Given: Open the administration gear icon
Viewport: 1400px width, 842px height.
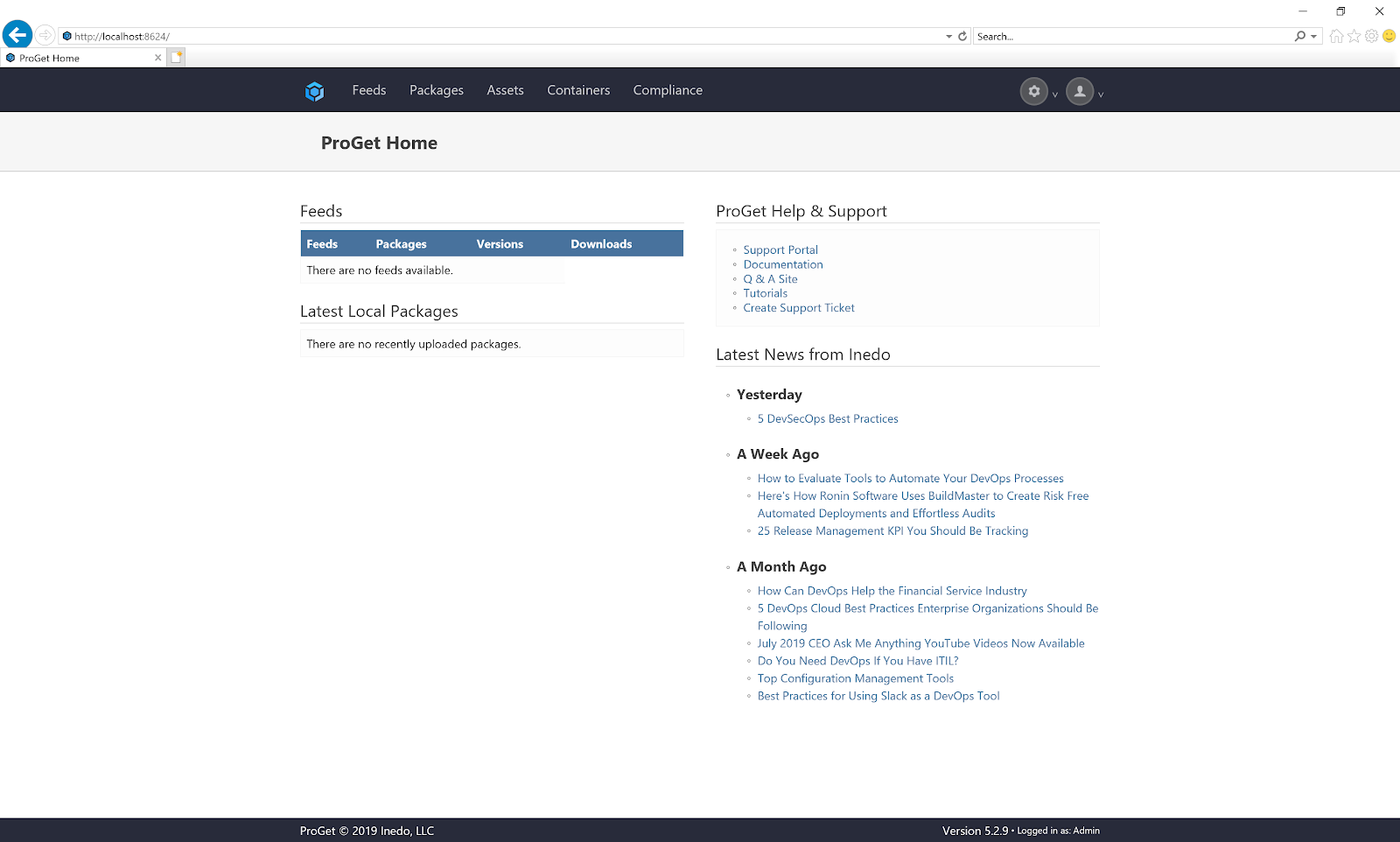Looking at the screenshot, I should 1034,91.
